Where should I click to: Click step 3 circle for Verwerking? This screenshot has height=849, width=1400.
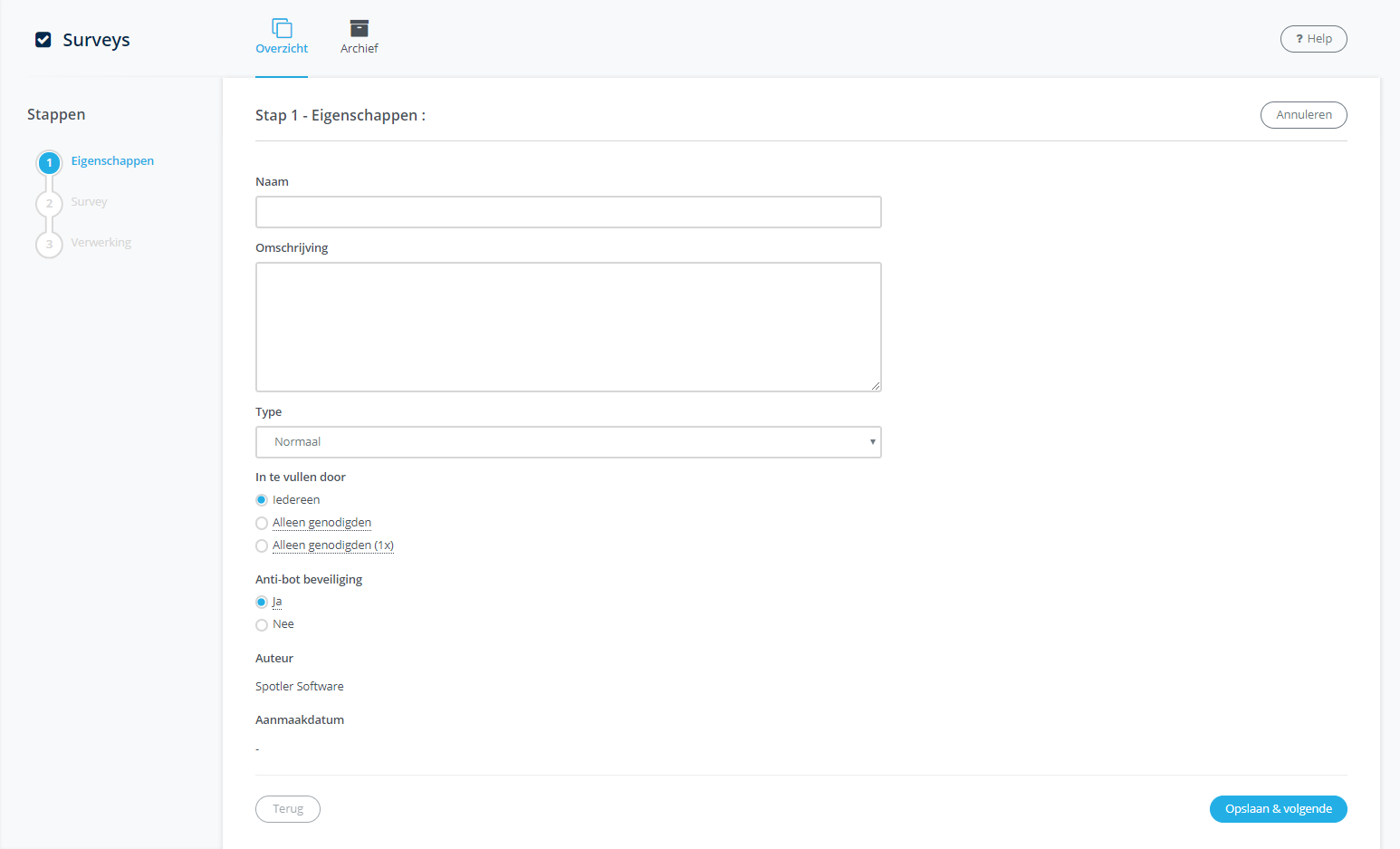coord(49,244)
